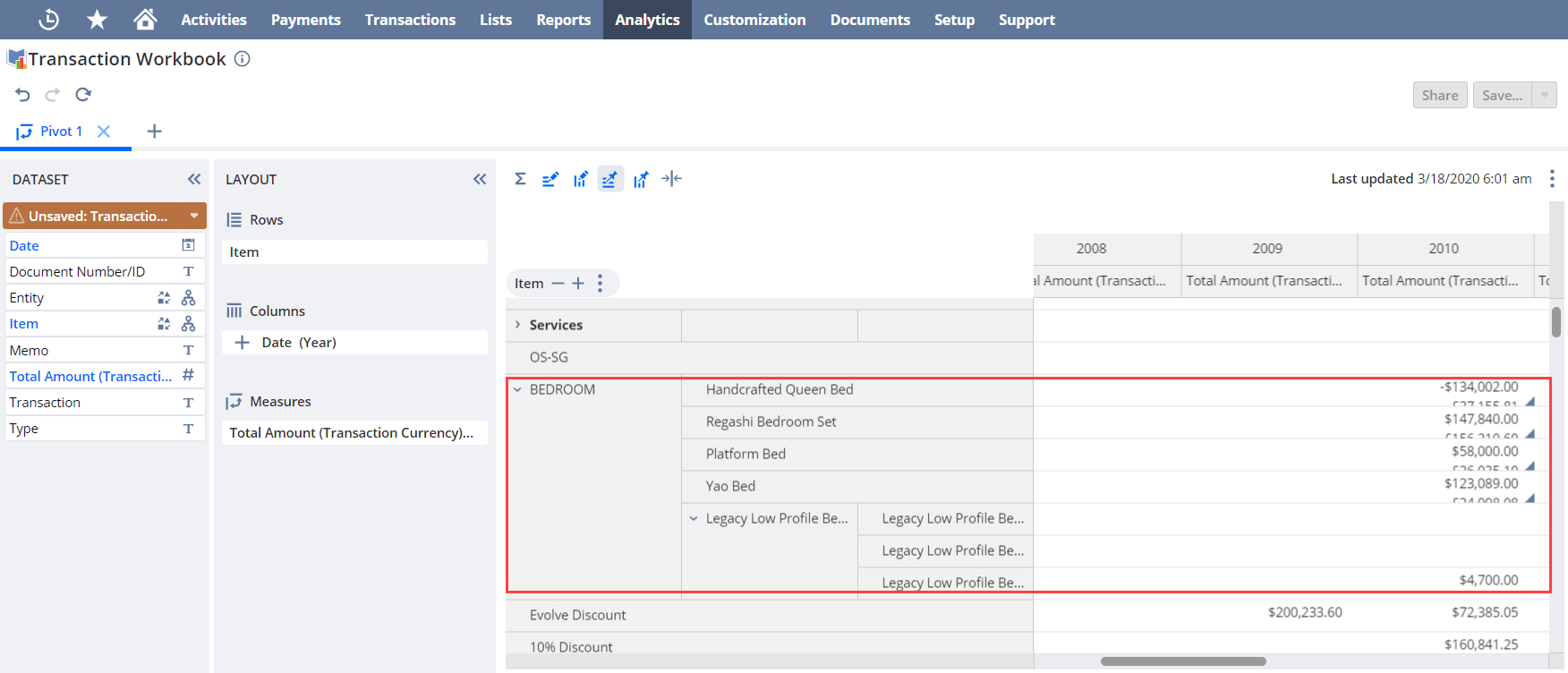Select the Type dataset field
This screenshot has width=1568, height=673.
click(105, 428)
